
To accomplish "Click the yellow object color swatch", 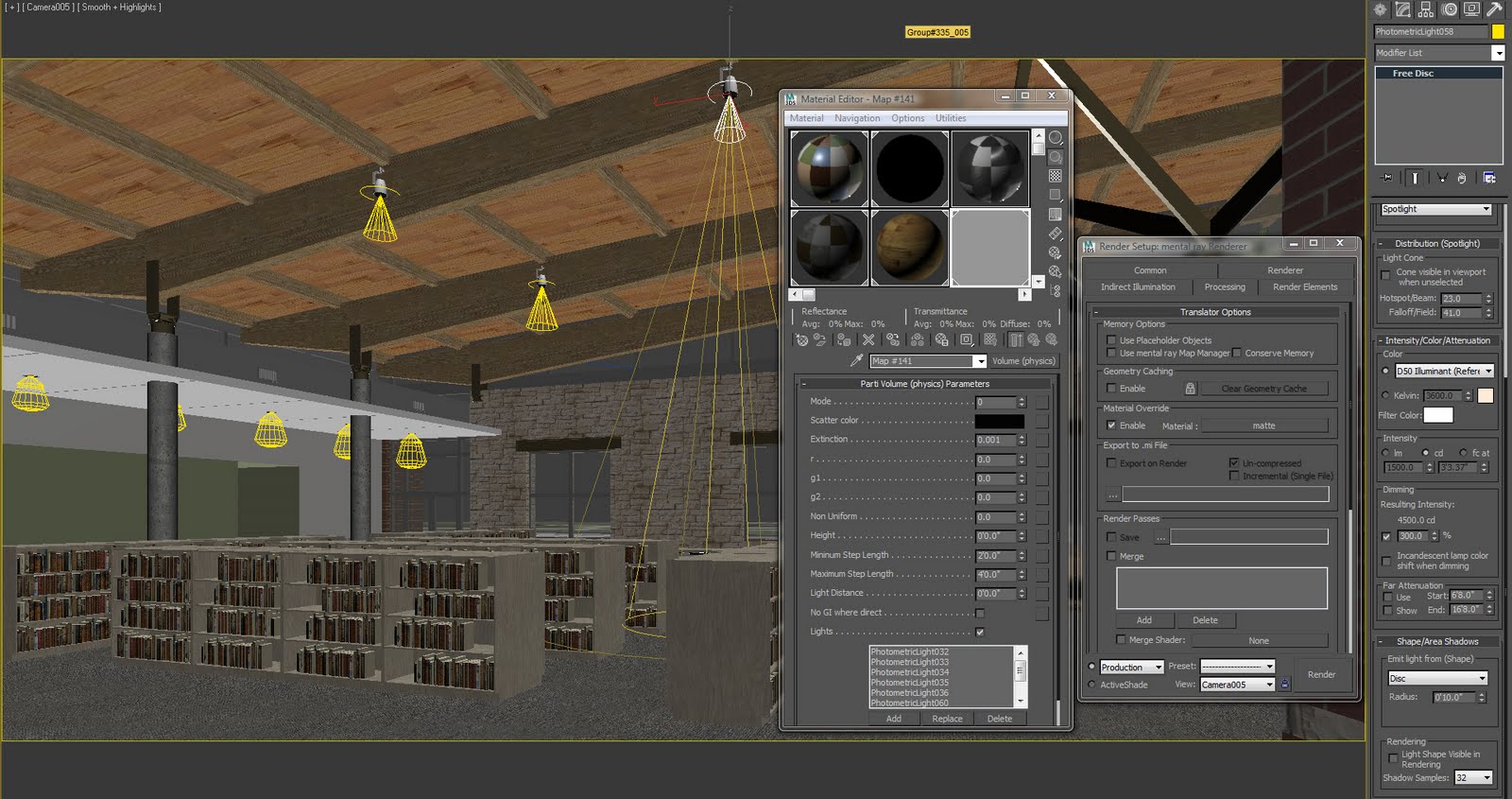I will tap(1497, 31).
